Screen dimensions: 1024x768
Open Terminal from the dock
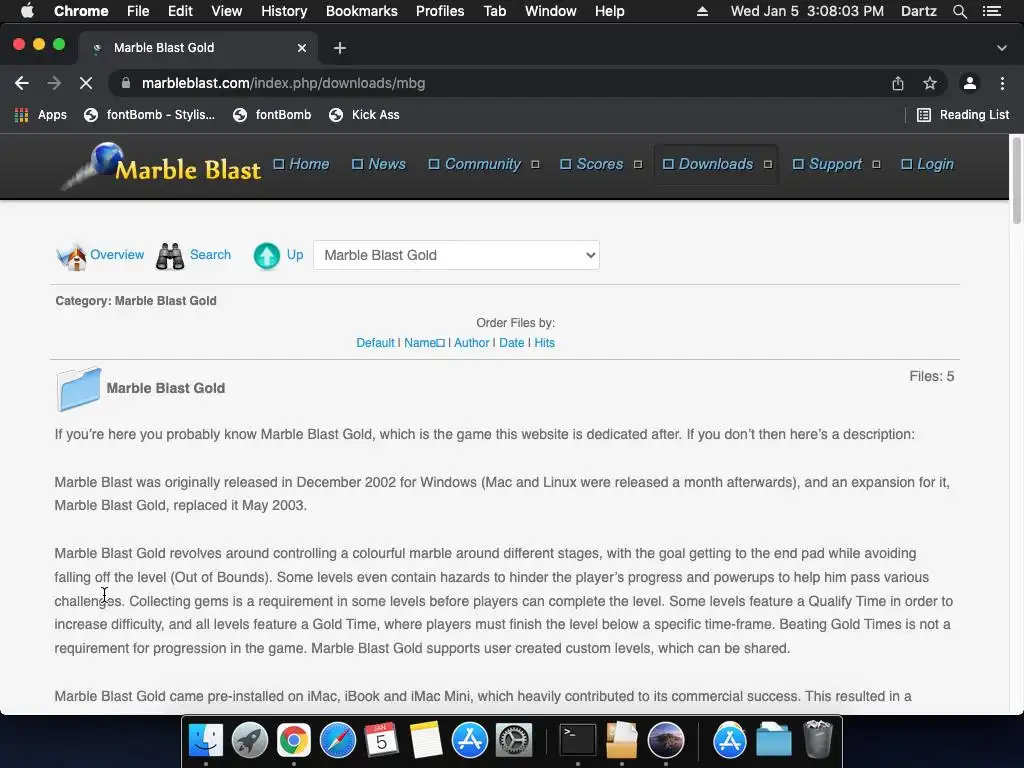coord(578,740)
